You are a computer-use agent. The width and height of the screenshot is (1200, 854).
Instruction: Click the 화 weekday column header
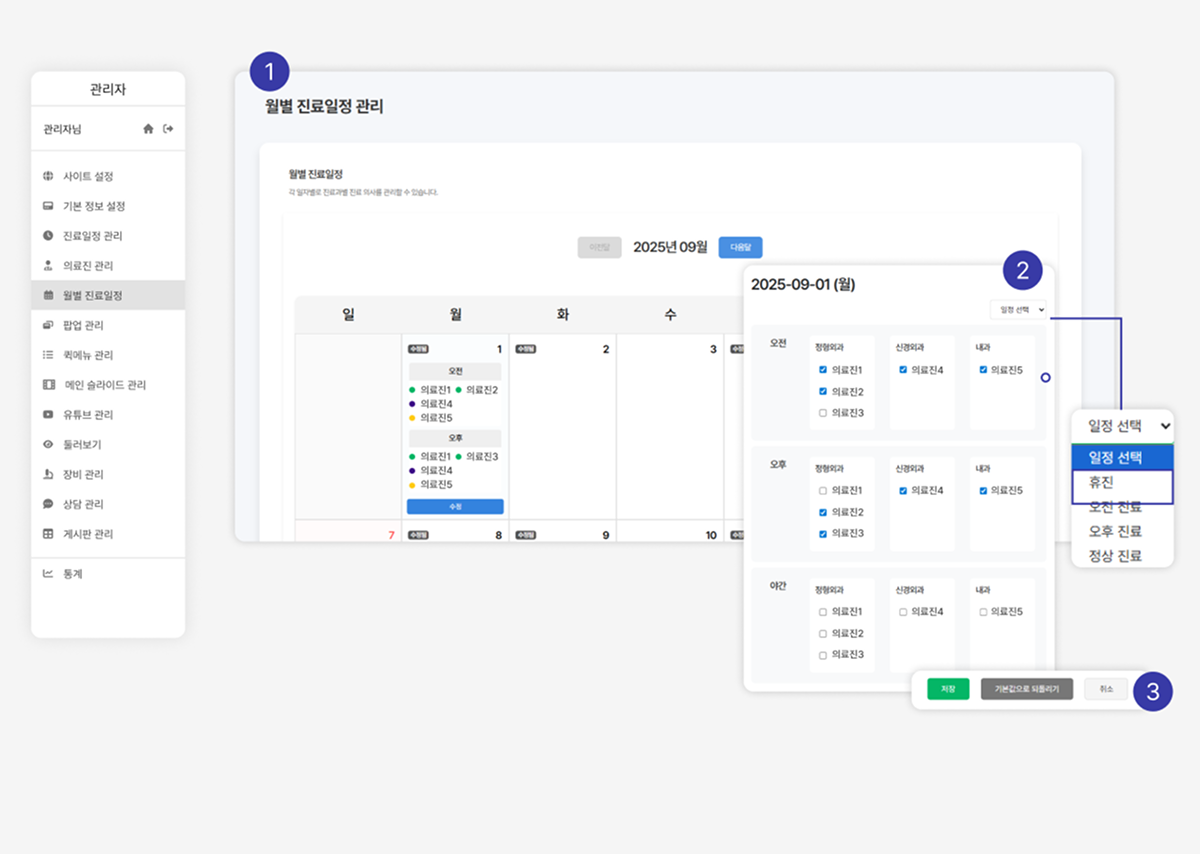563,314
